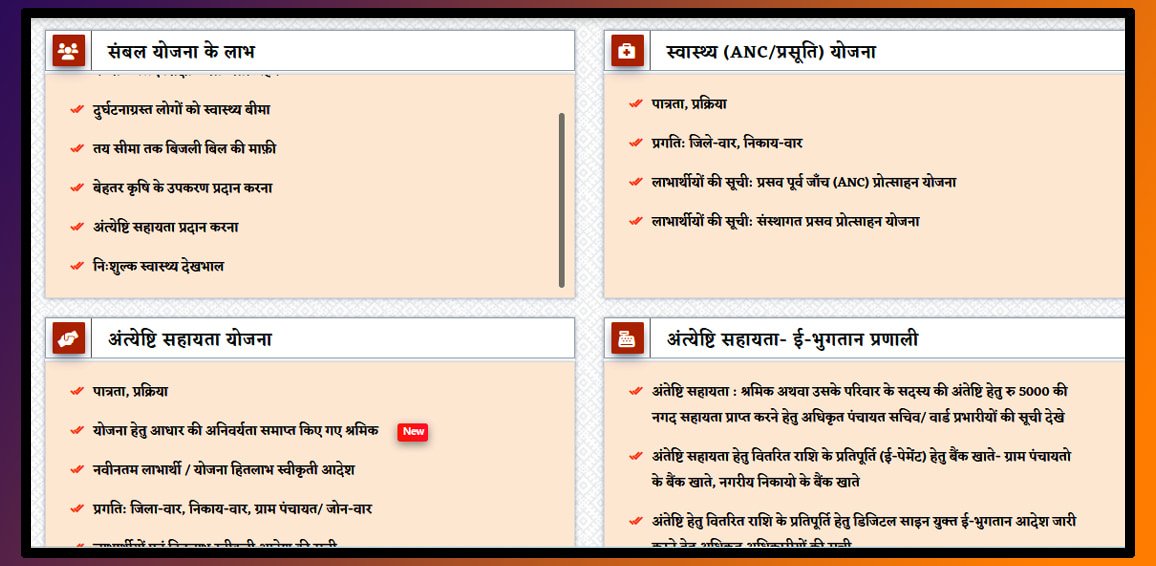Screen dimensions: 1156x566
Task: Open प्रगति: जिले-वार, निकाय-वार link
Action: pos(727,143)
